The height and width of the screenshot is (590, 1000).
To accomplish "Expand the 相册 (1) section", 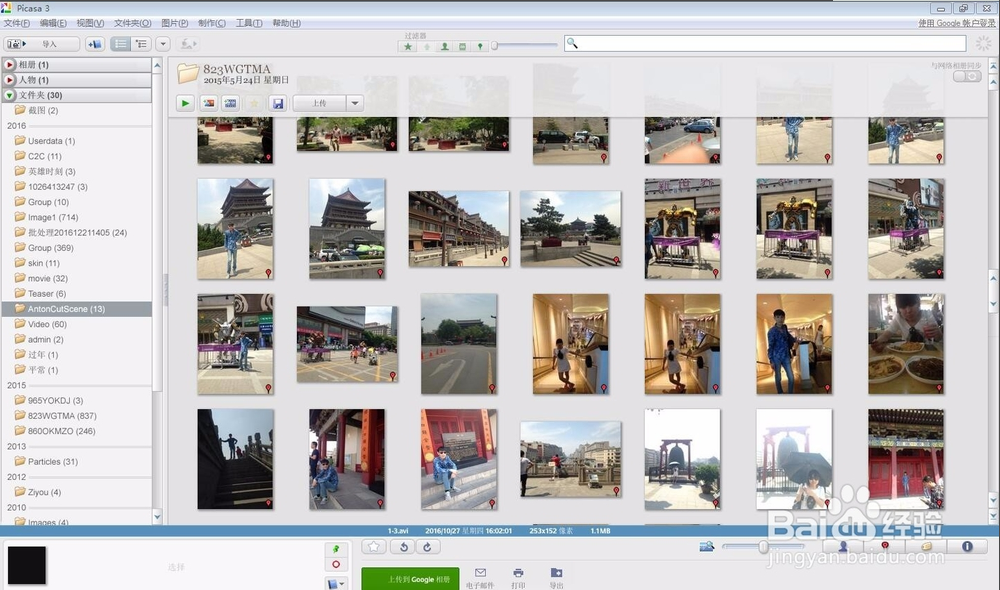I will (x=10, y=65).
